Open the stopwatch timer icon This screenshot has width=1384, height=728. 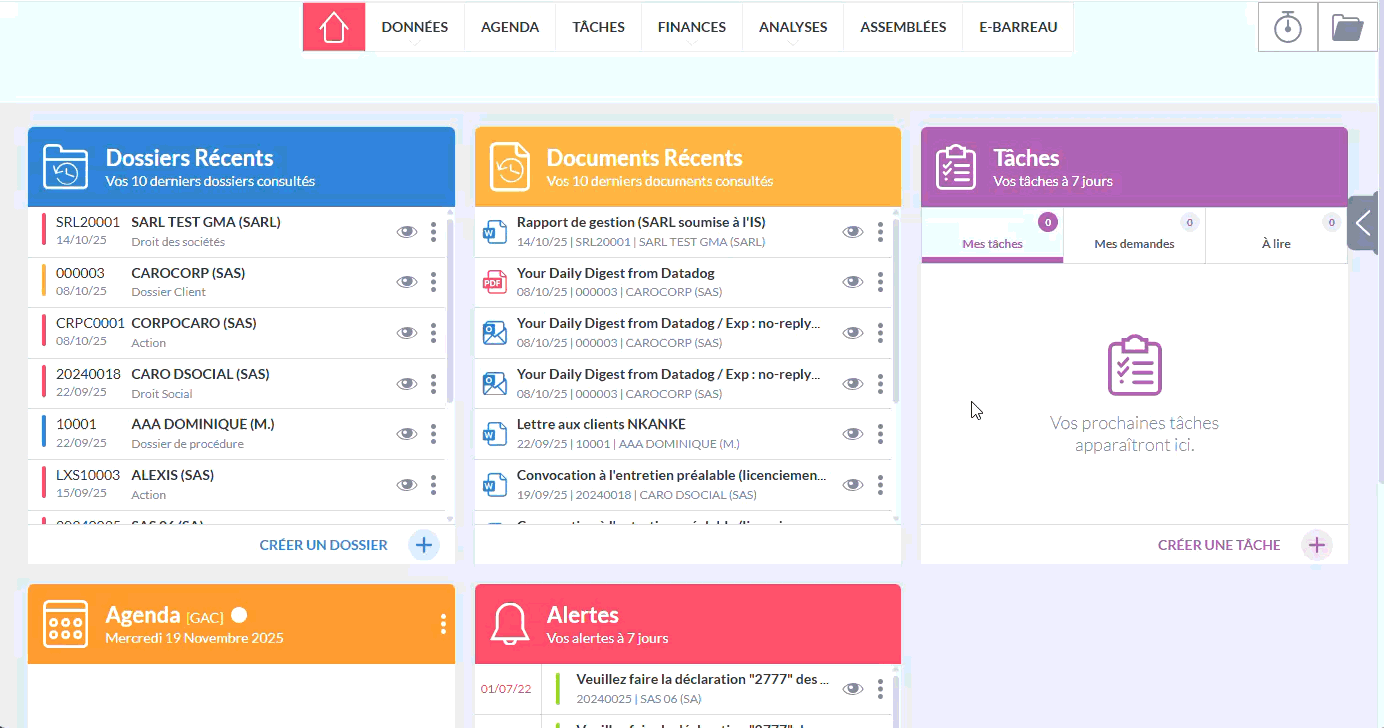click(x=1287, y=27)
